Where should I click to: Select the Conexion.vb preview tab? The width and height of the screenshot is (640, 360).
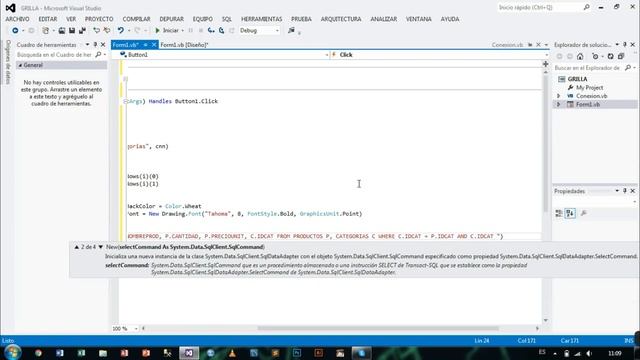[507, 45]
